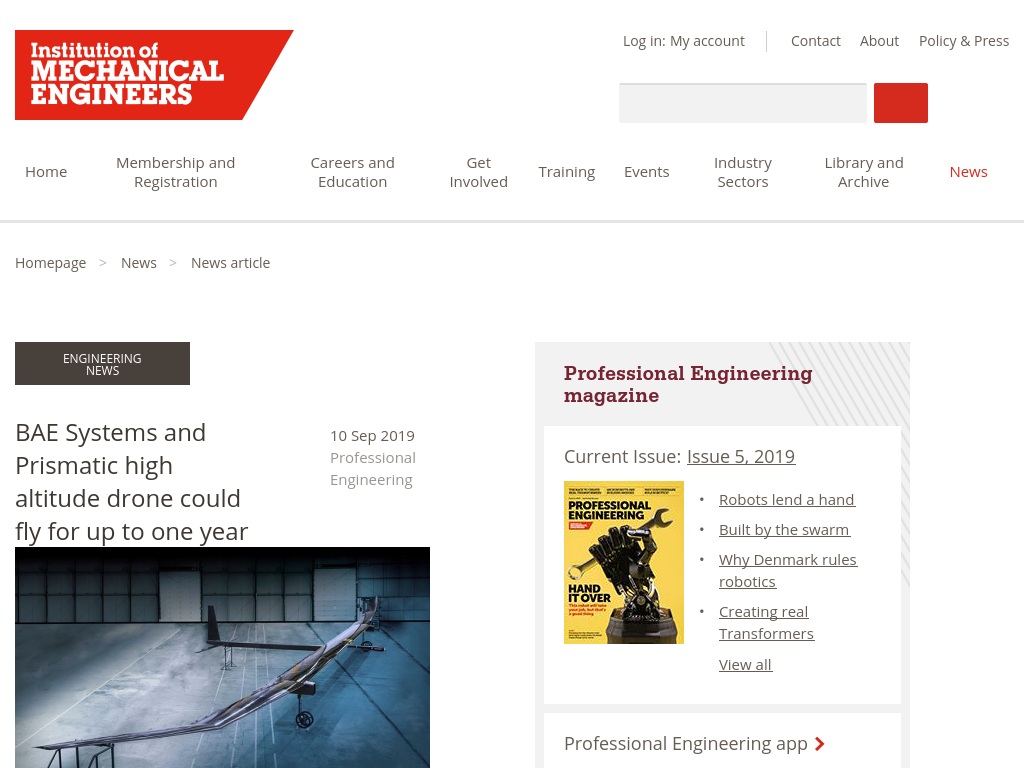This screenshot has width=1024, height=768.
Task: Click the Institution of Mechanical Engineers logo
Action: coord(153,74)
